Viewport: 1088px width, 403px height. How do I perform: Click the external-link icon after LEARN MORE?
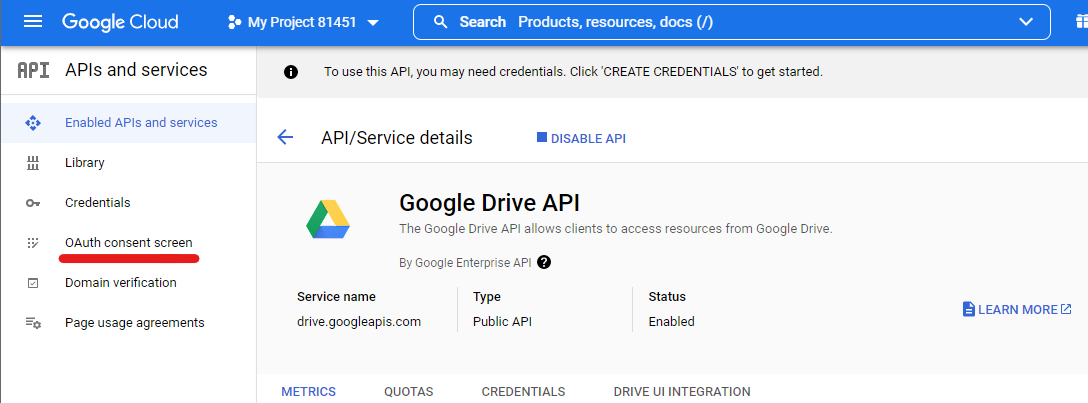(1066, 309)
